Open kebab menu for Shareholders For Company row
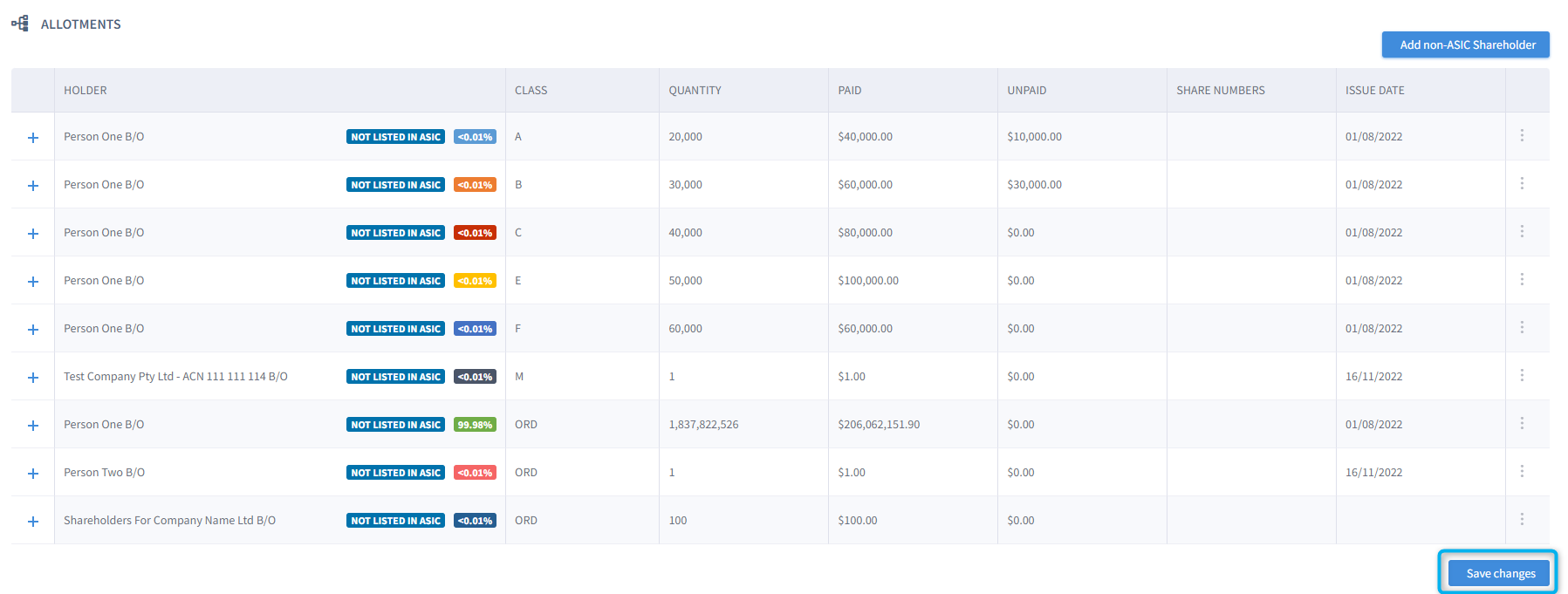 (x=1522, y=520)
